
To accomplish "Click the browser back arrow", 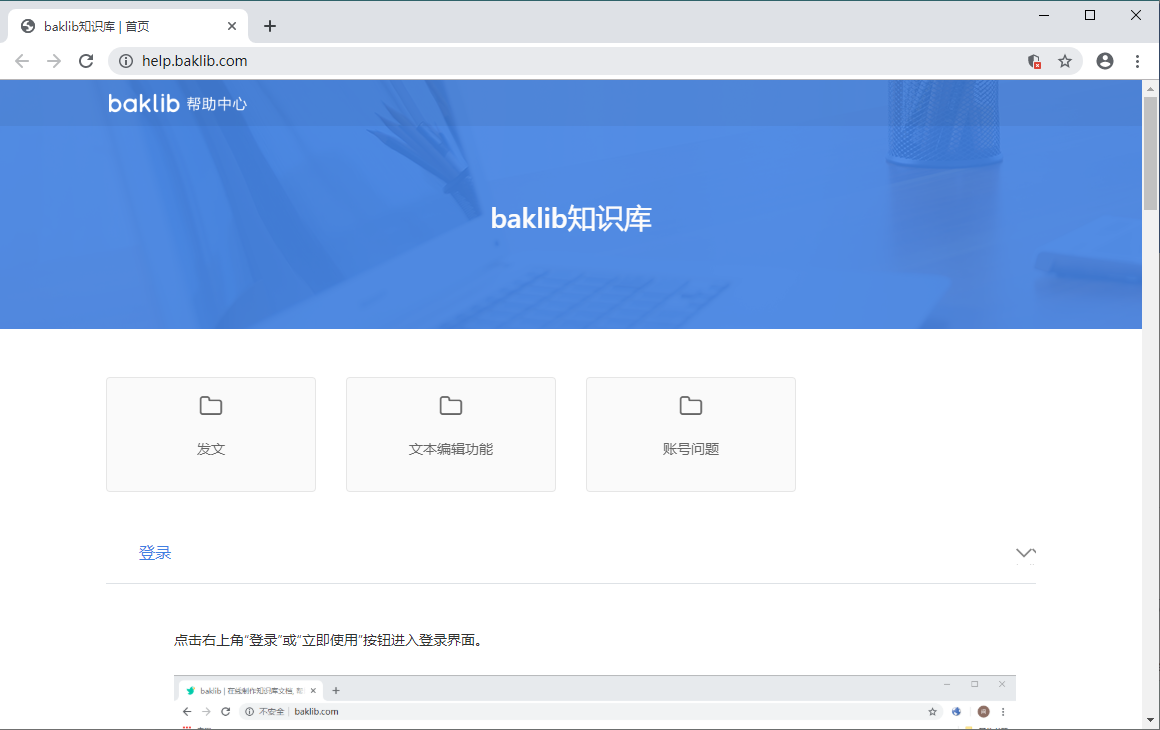I will tap(22, 61).
